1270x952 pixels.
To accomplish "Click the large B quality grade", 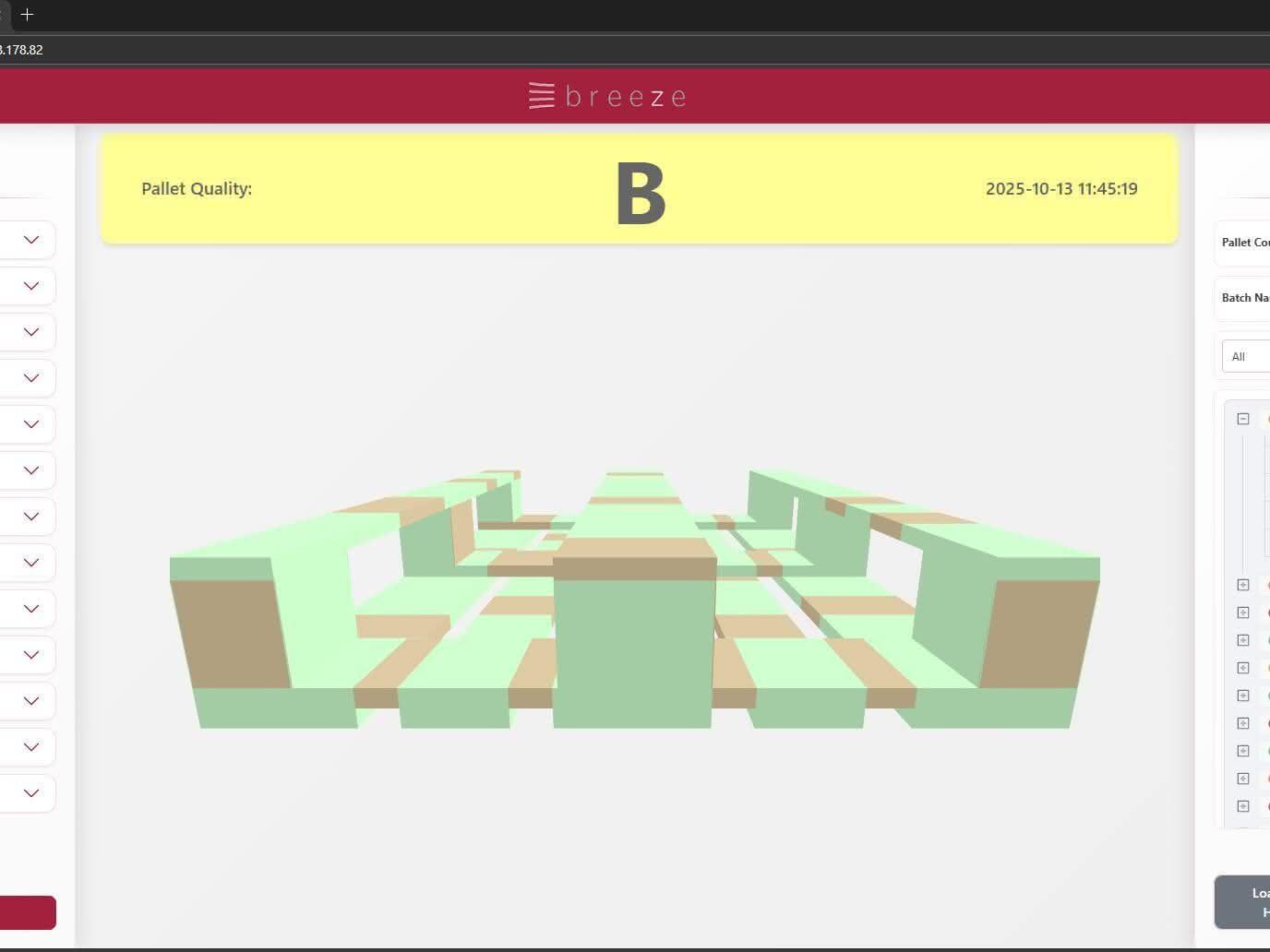I will [641, 194].
